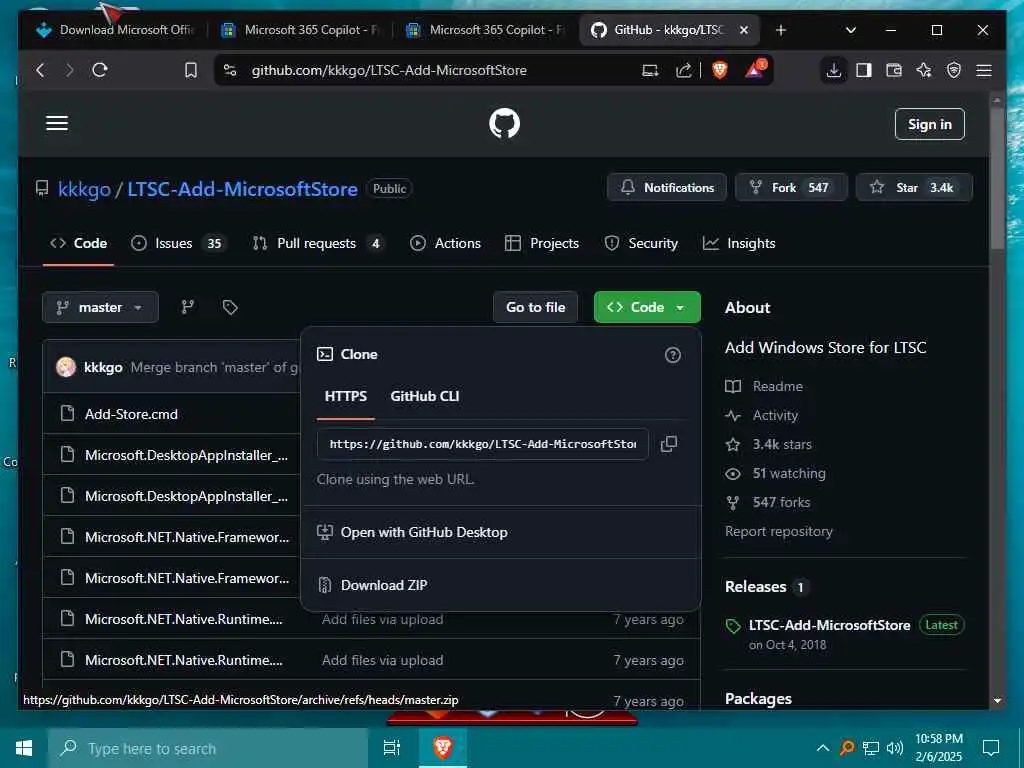Image resolution: width=1024 pixels, height=768 pixels.
Task: Click the Go to file button
Action: click(536, 307)
